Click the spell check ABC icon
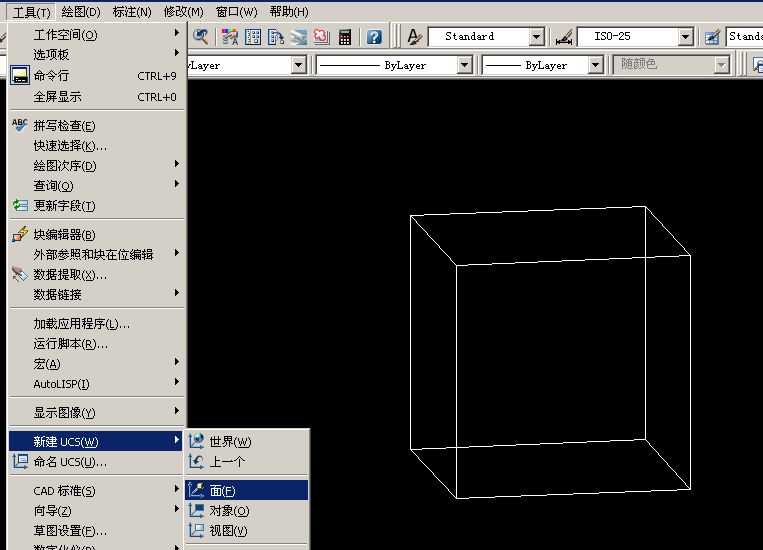The width and height of the screenshot is (763, 550). 19,125
